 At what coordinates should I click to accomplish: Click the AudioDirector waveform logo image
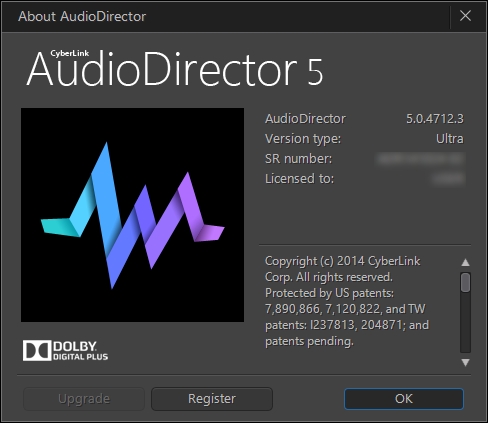point(132,215)
